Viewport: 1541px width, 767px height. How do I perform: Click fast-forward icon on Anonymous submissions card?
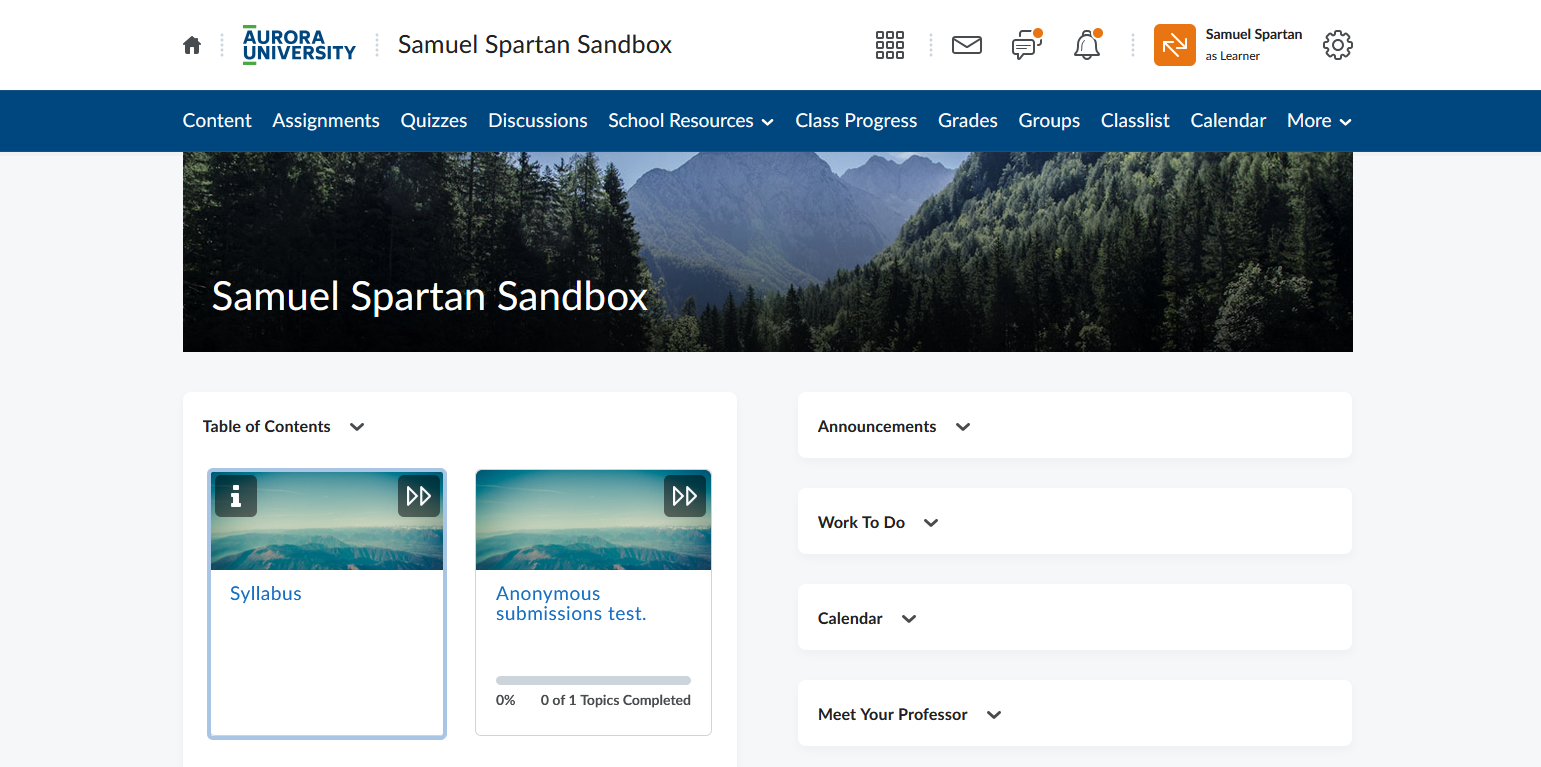[x=685, y=496]
